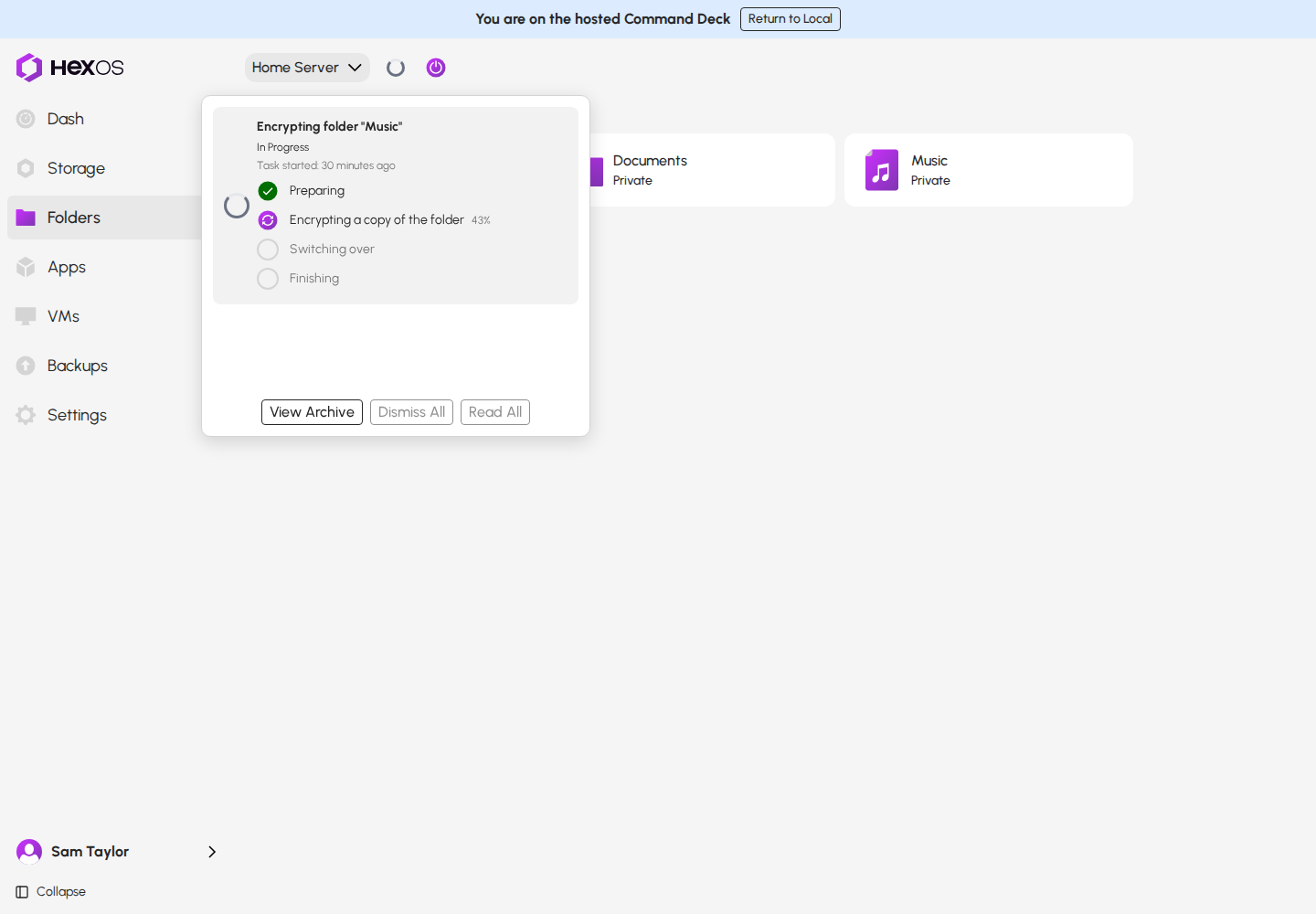
Task: Open the Home Server dropdown
Action: (x=307, y=68)
